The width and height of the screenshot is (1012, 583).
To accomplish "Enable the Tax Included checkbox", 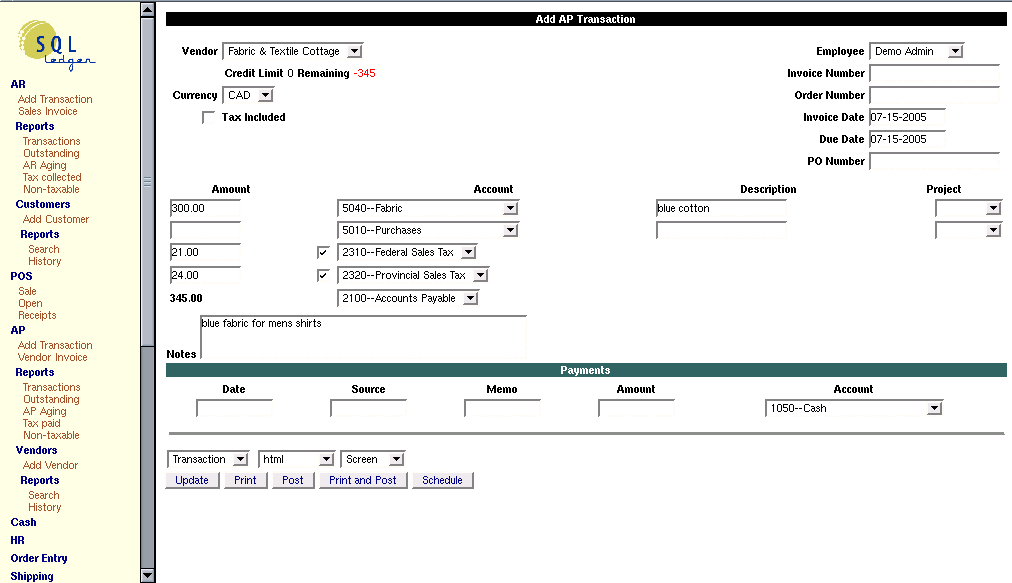I will coord(208,117).
